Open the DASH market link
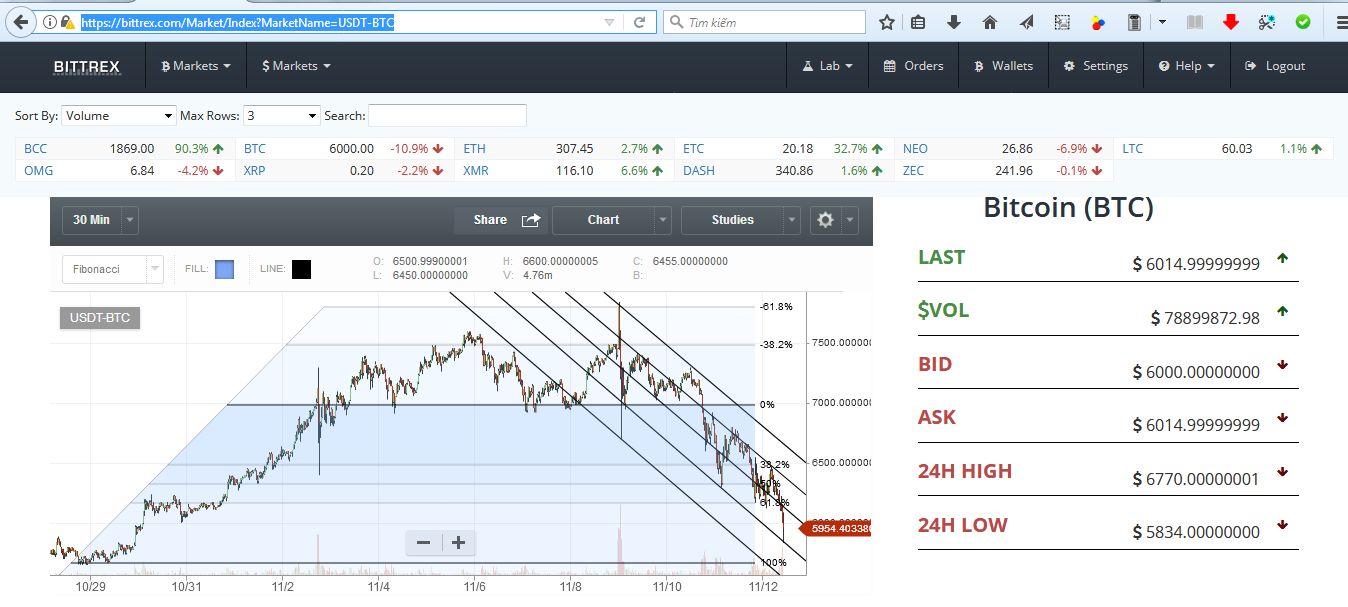Image resolution: width=1348 pixels, height=607 pixels. (x=699, y=171)
